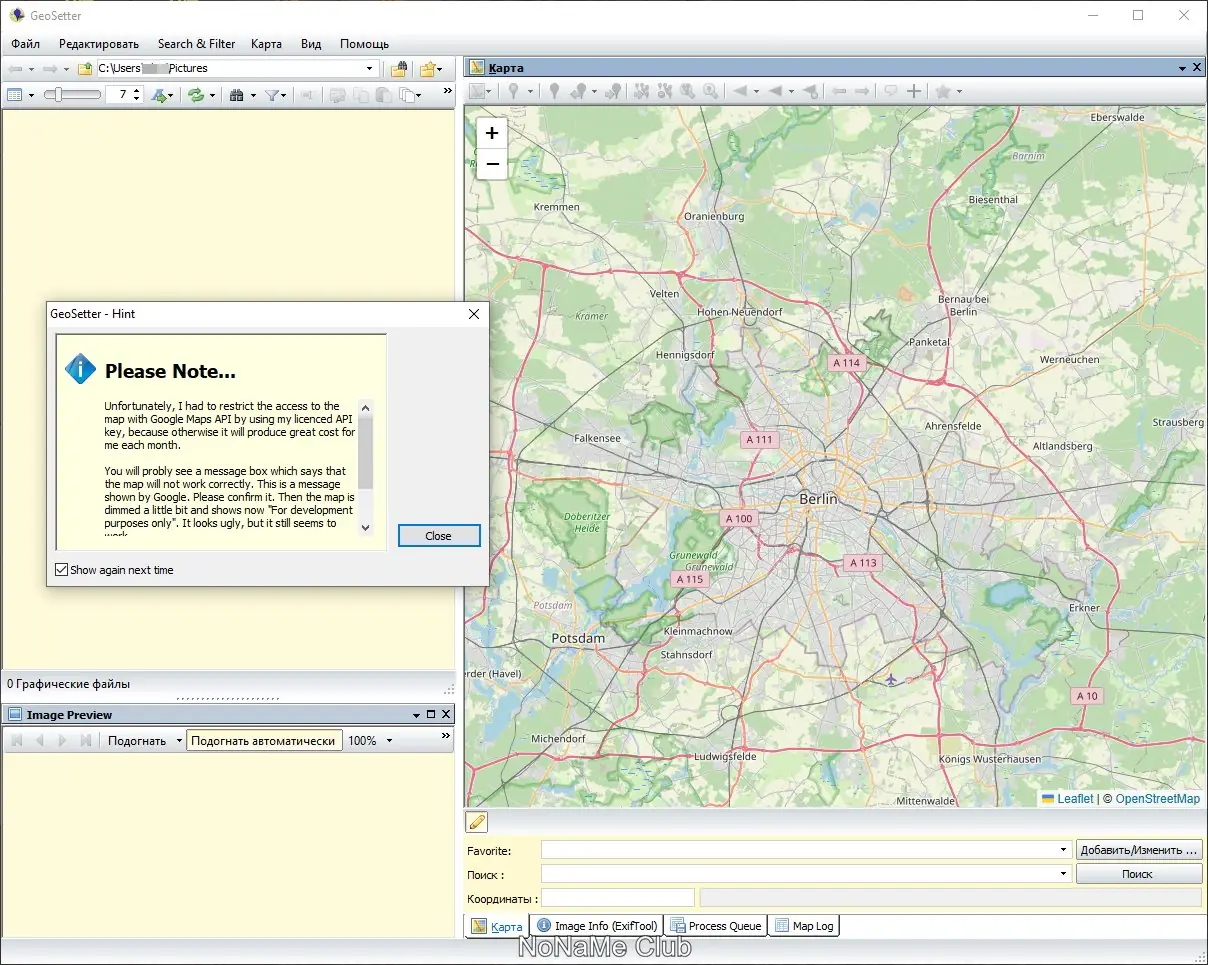Open the Favorite combo box dropdown
1208x965 pixels.
1063,850
